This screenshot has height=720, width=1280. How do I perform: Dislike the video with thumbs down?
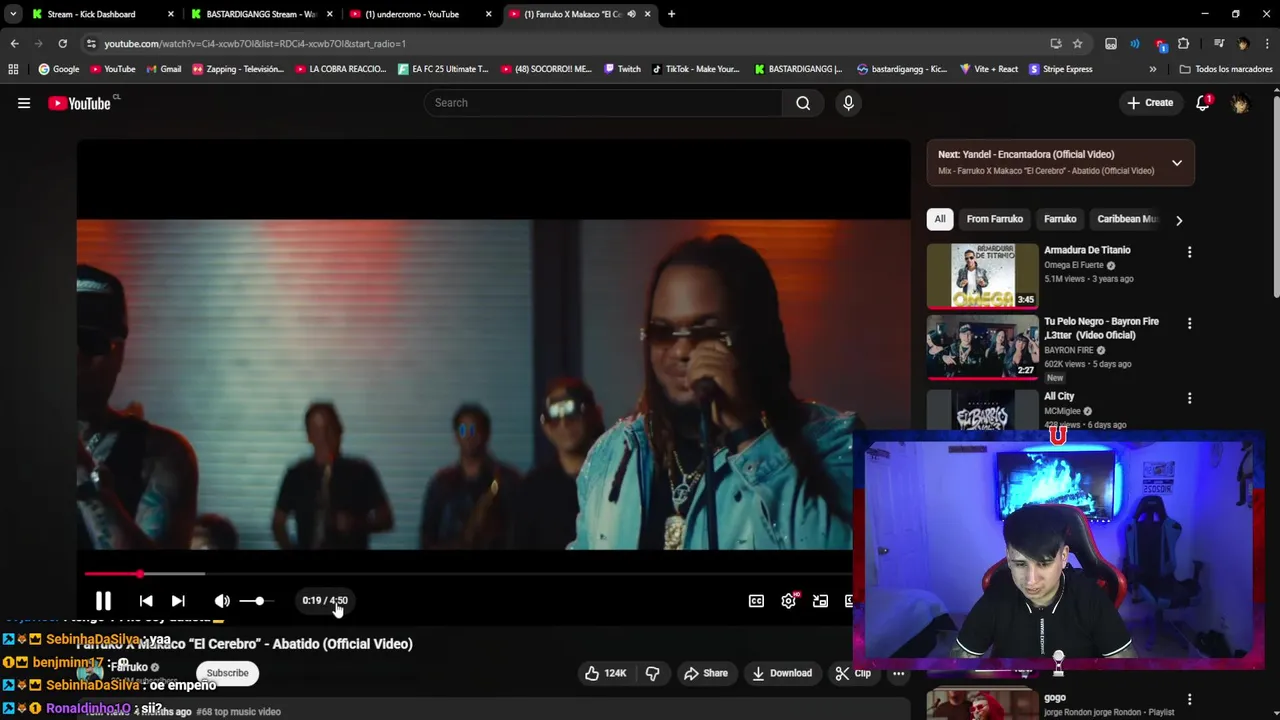(653, 673)
